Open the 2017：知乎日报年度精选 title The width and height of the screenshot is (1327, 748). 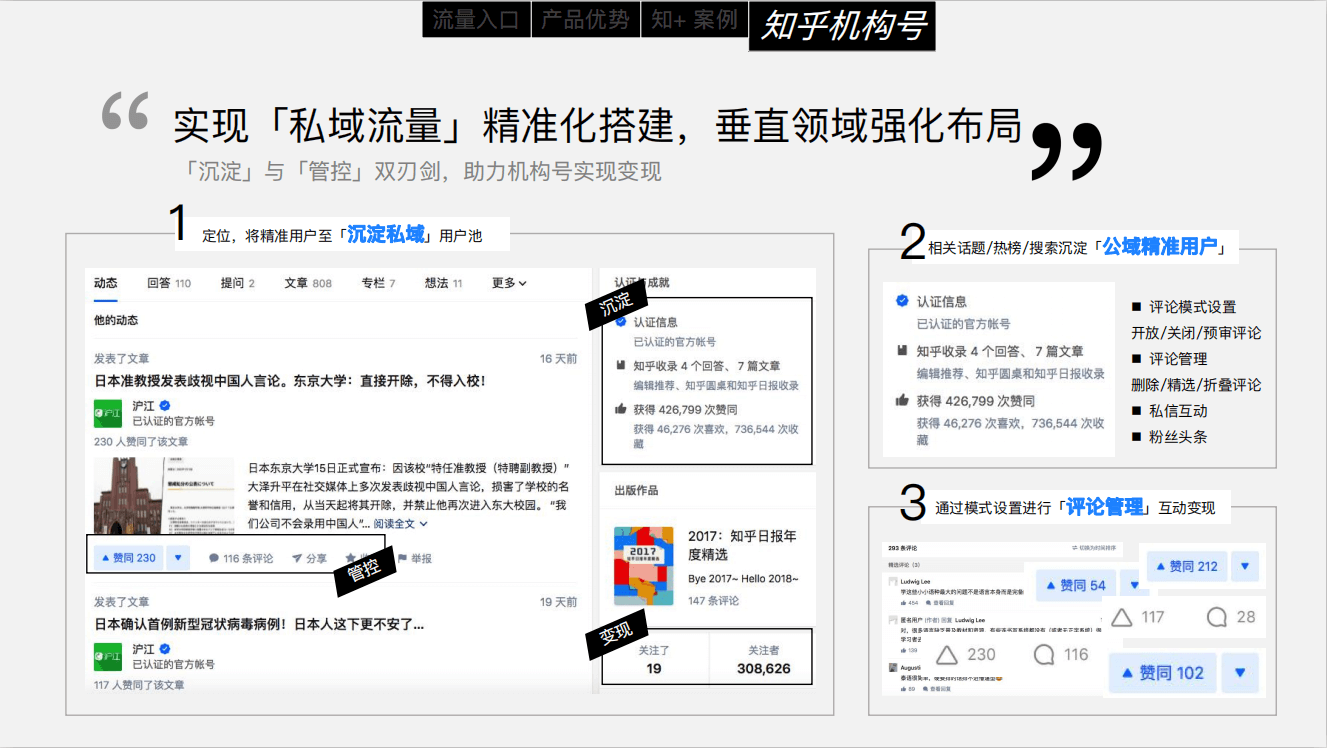click(x=742, y=545)
